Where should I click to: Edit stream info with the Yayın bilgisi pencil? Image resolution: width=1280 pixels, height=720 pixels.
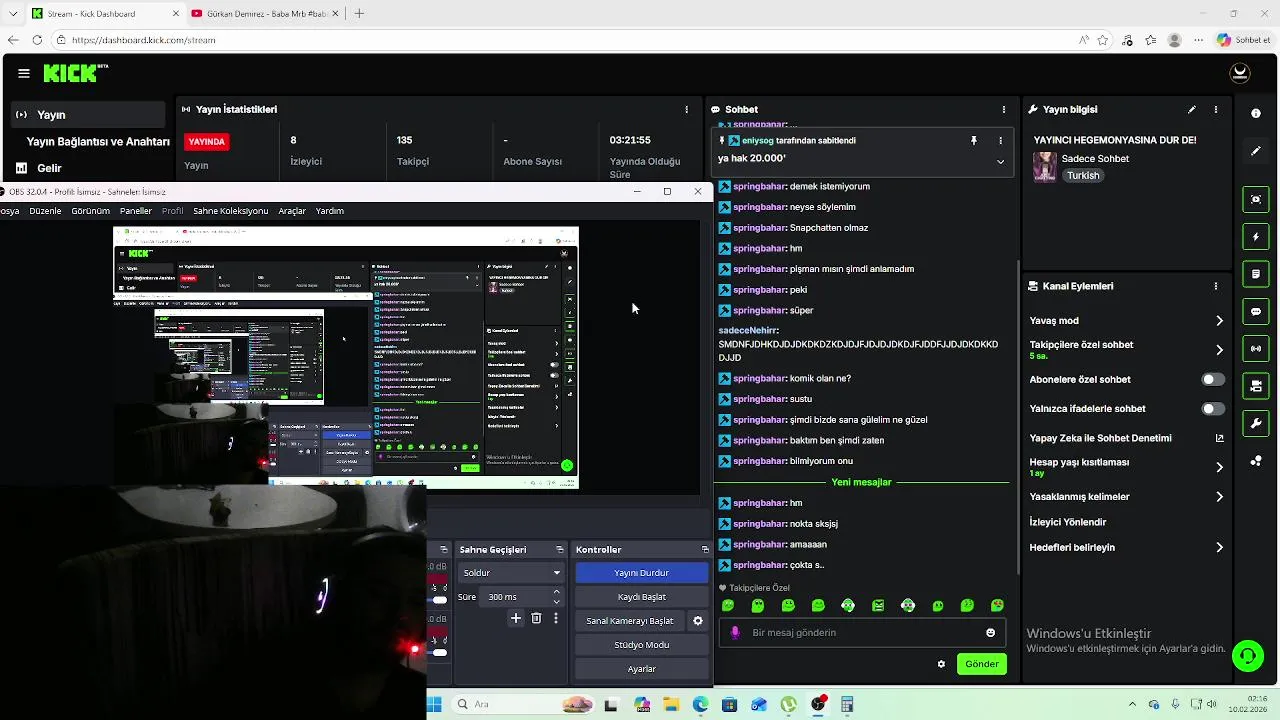tap(1191, 109)
